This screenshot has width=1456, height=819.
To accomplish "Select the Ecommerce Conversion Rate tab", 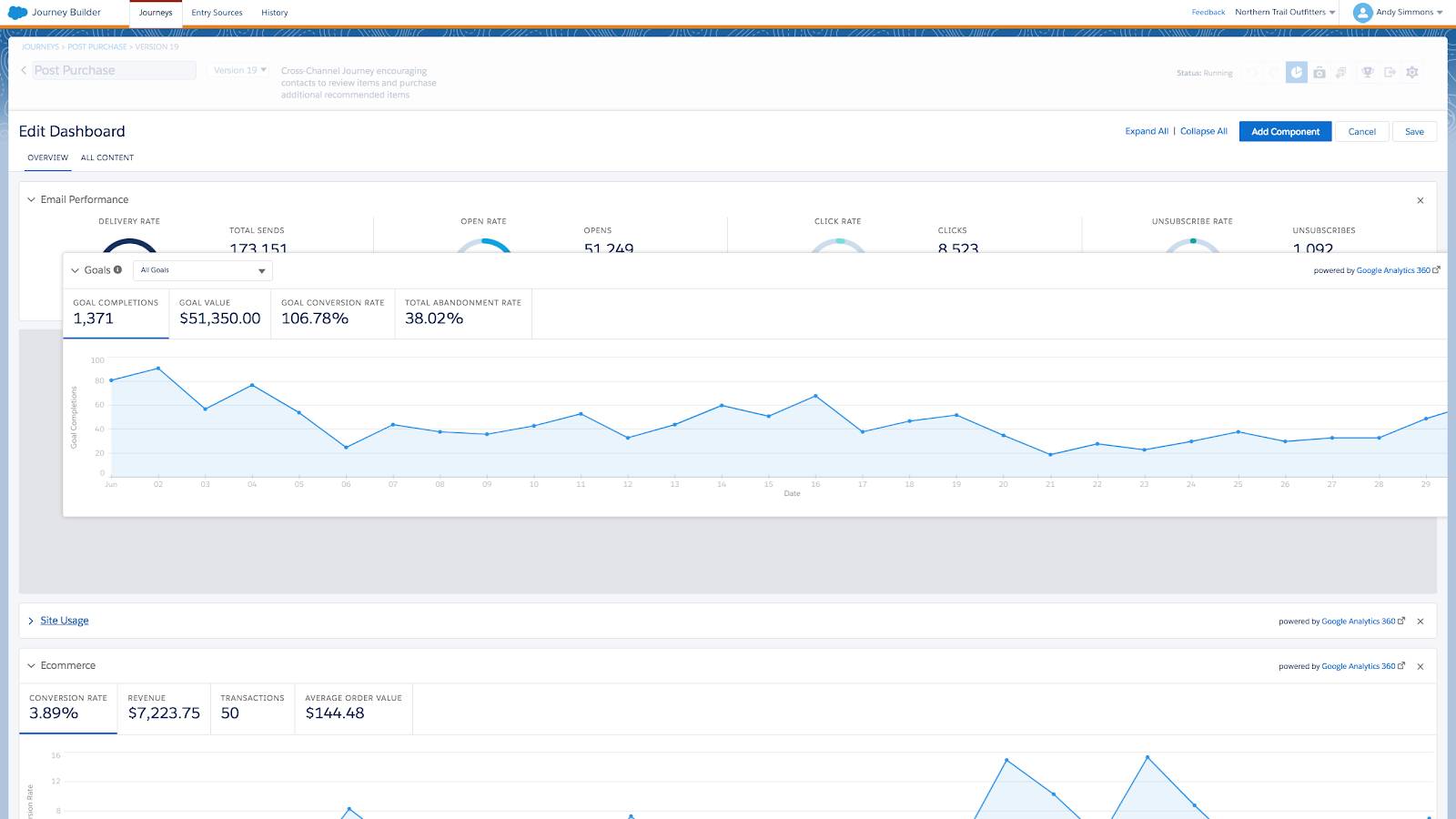I will point(68,708).
